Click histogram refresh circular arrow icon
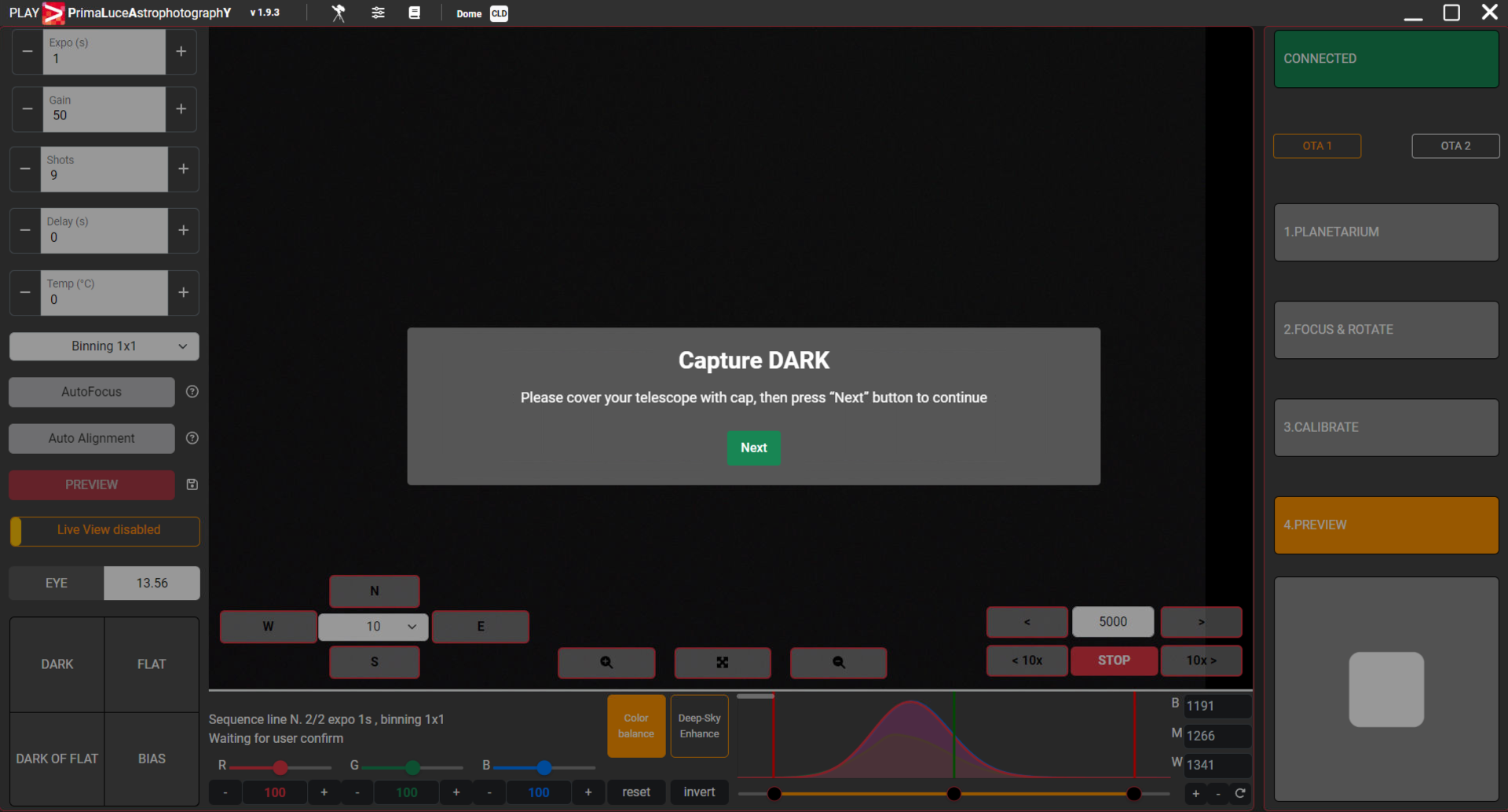 pos(1240,793)
